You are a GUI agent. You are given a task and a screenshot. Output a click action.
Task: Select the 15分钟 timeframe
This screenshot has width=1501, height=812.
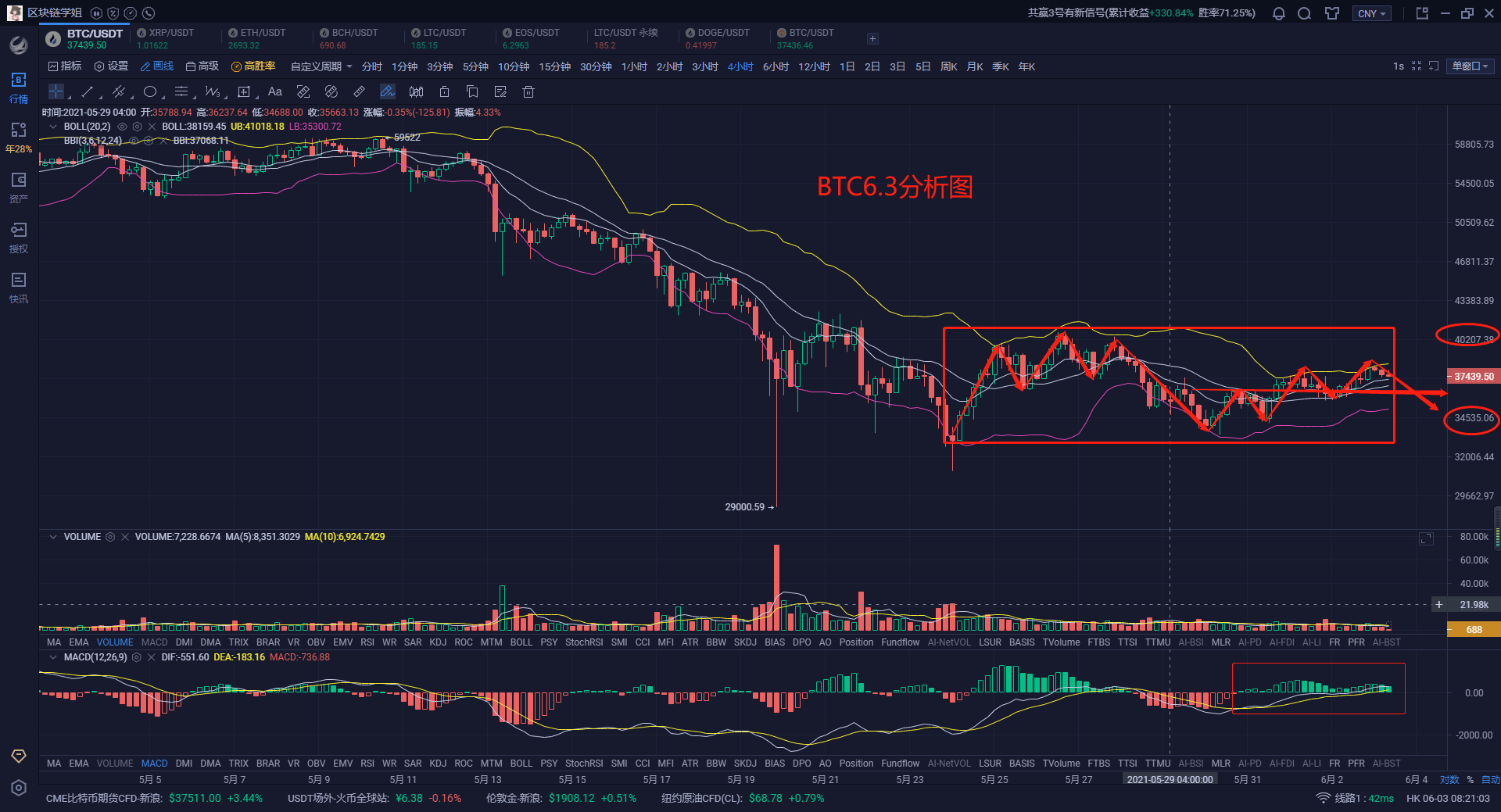pos(554,66)
